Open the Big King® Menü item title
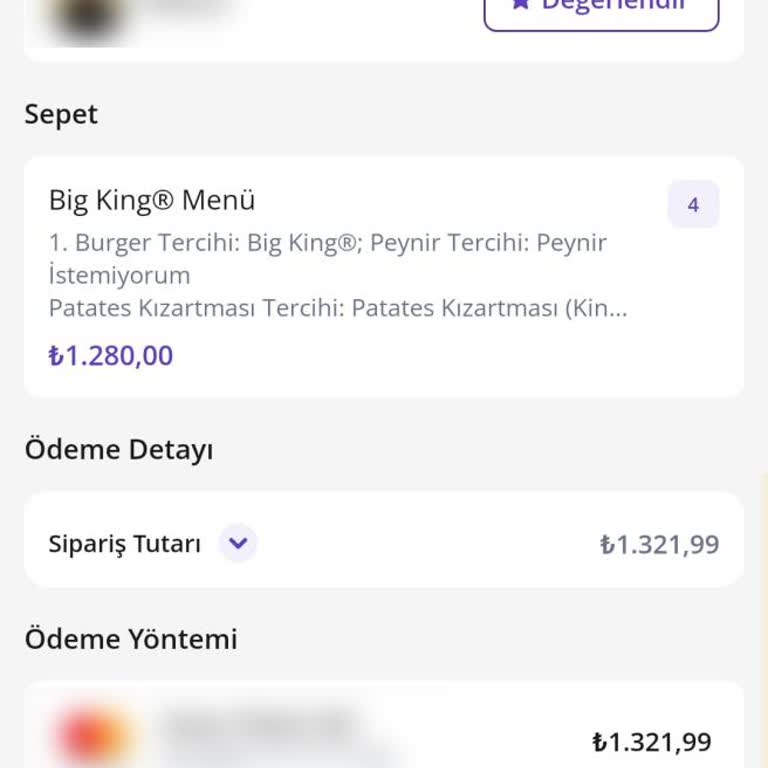The image size is (768, 768). [x=152, y=200]
